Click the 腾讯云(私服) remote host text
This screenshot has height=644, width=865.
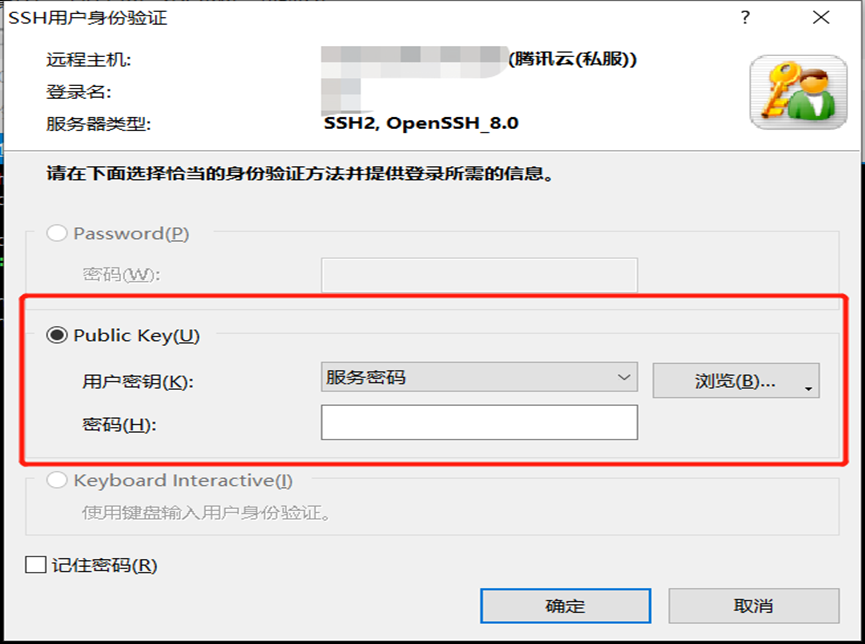[x=572, y=58]
